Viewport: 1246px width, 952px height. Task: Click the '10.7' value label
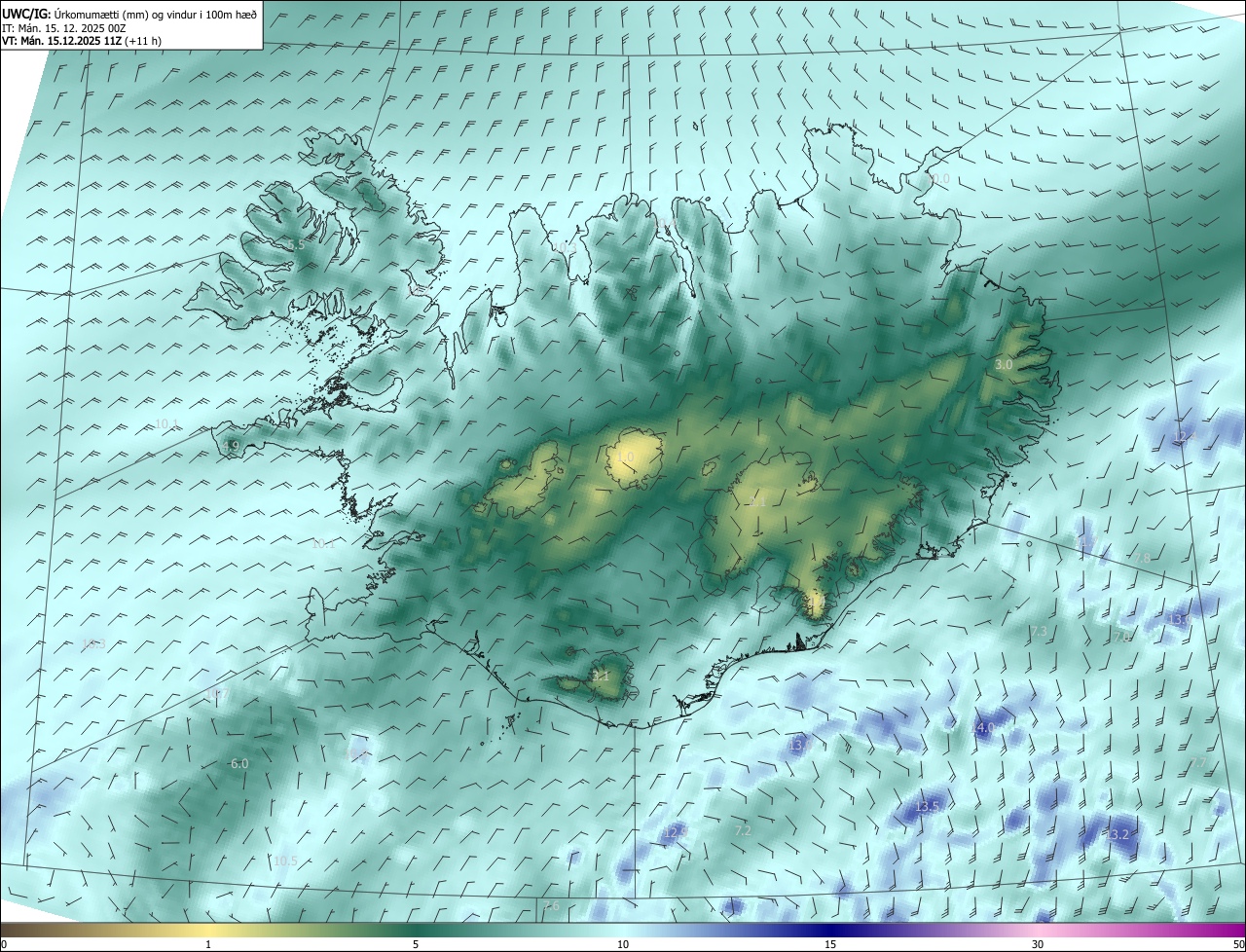pos(215,693)
